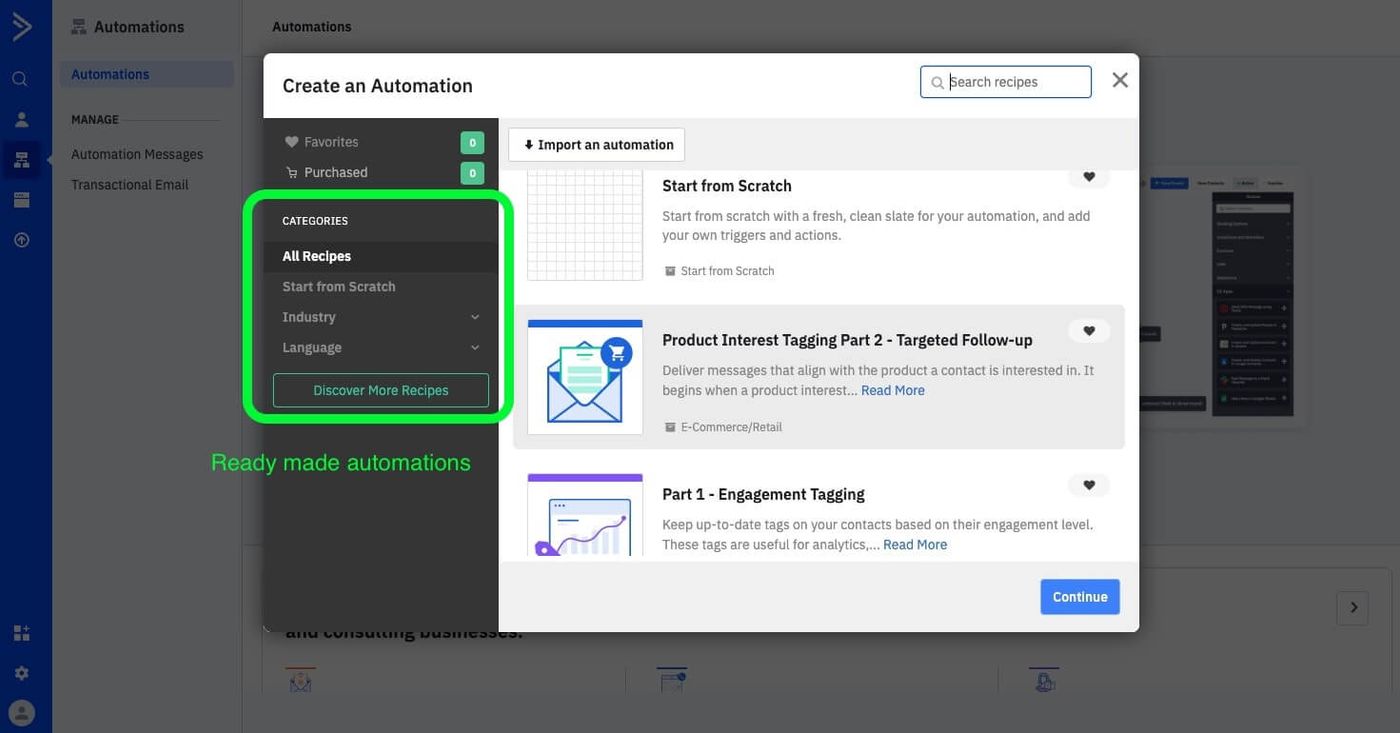
Task: Close the Create an Automation dialog
Action: [x=1120, y=80]
